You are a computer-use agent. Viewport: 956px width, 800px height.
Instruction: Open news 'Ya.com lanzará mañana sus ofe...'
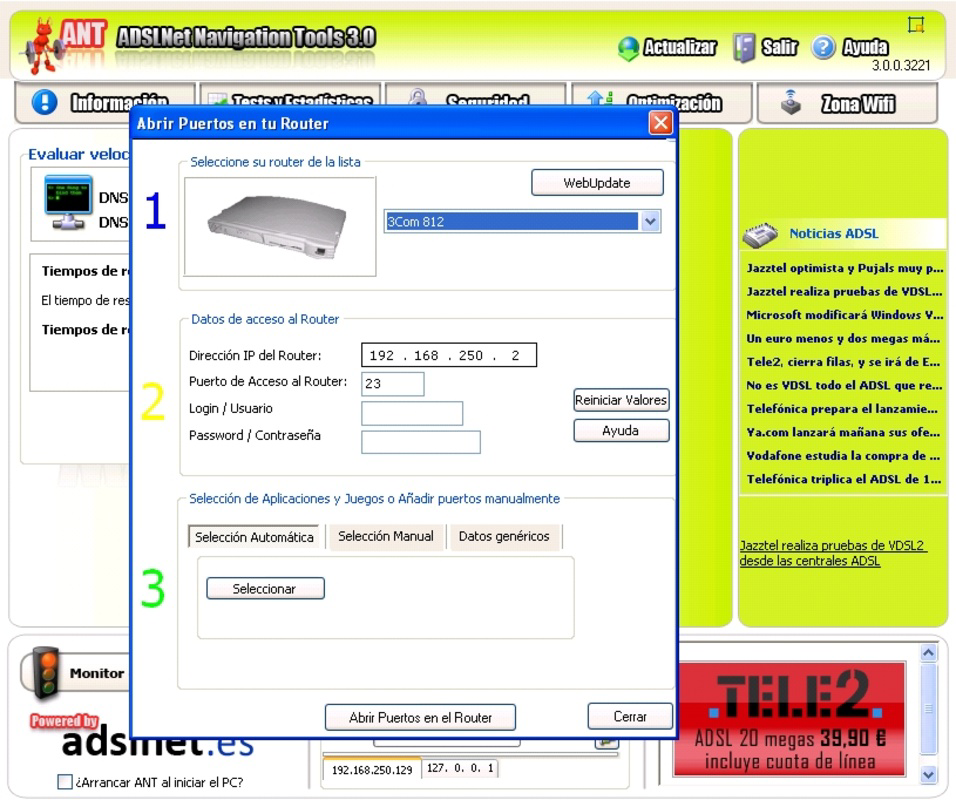[843, 432]
